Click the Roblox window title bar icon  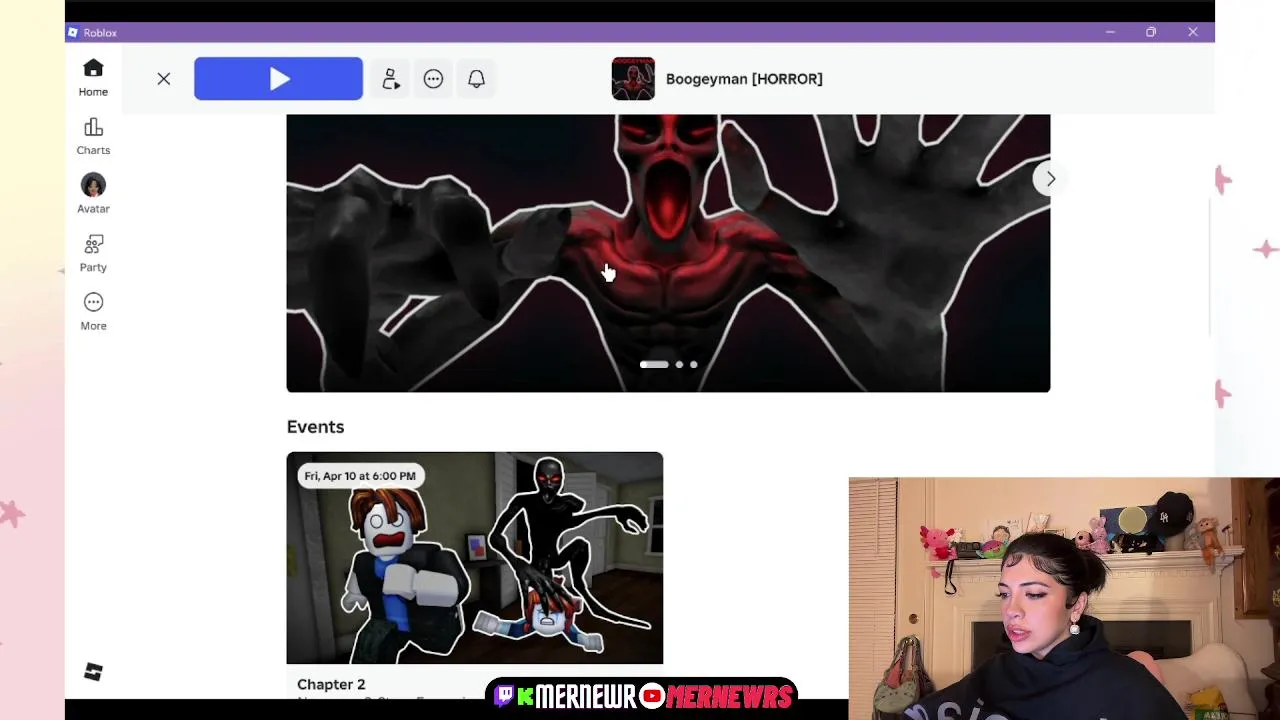point(73,33)
